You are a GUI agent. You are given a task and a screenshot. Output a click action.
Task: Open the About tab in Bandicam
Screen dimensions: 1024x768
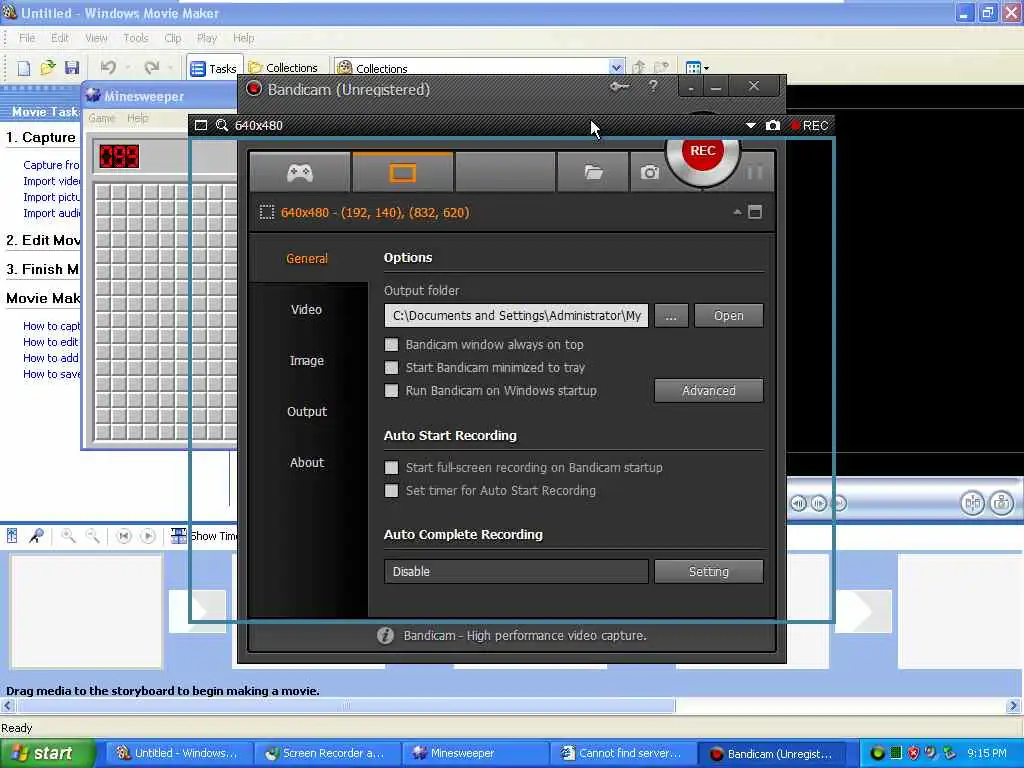(x=307, y=462)
